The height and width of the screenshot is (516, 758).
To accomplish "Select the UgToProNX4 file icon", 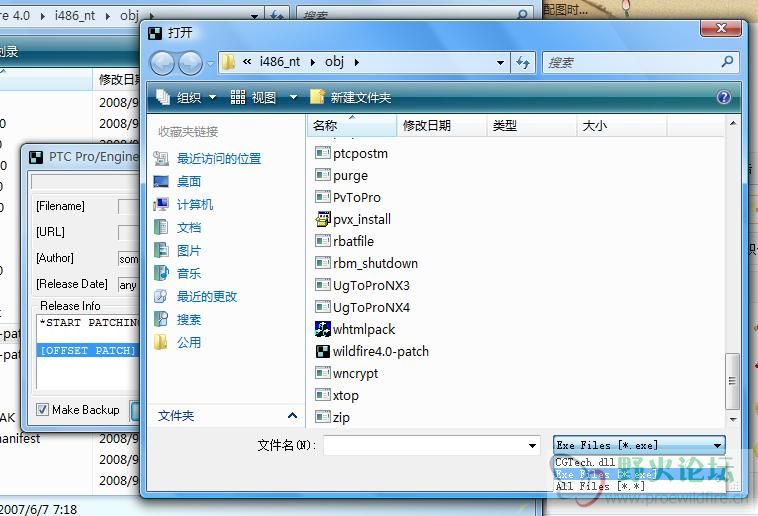I will 323,307.
